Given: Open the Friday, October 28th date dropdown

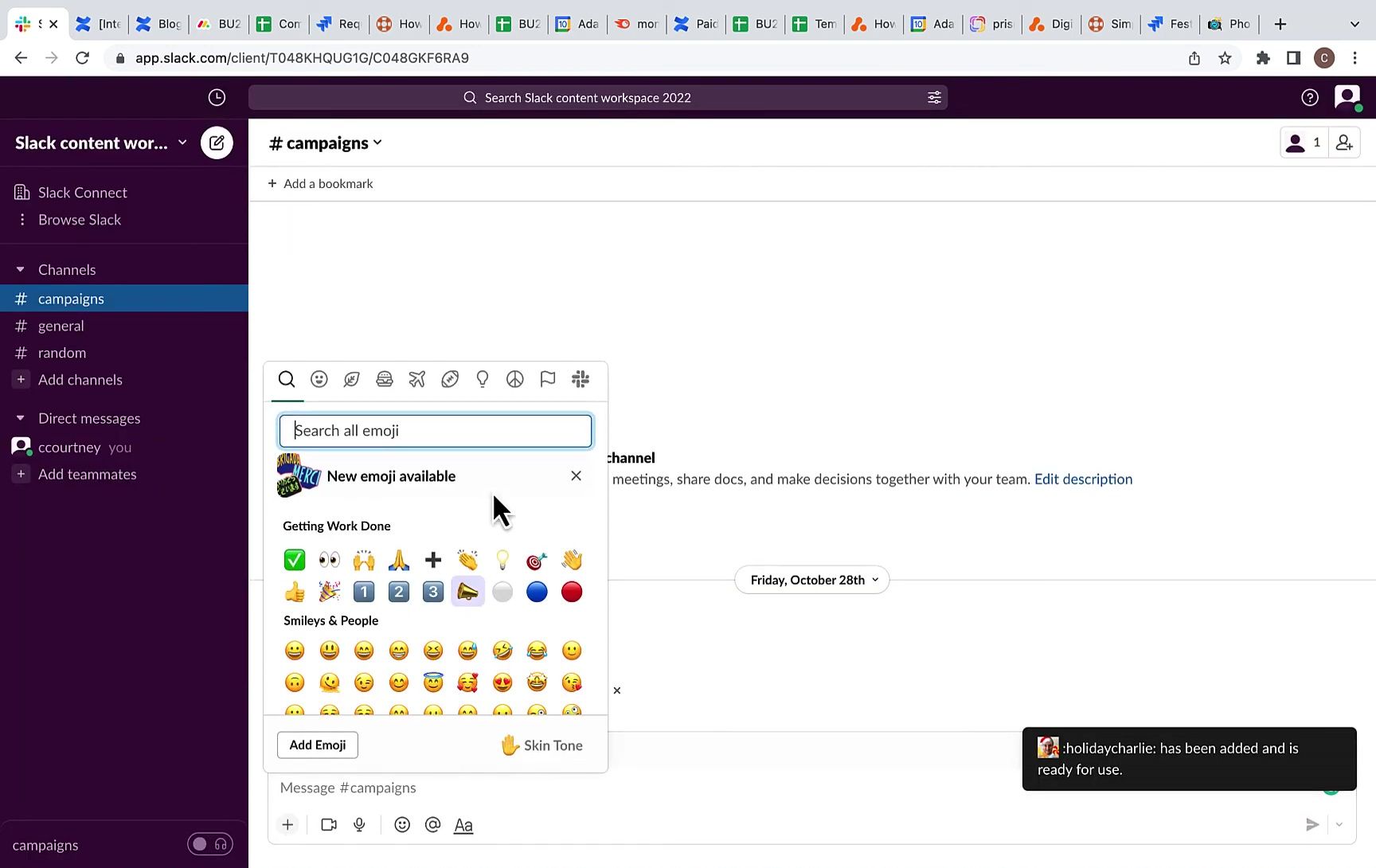Looking at the screenshot, I should [x=812, y=580].
